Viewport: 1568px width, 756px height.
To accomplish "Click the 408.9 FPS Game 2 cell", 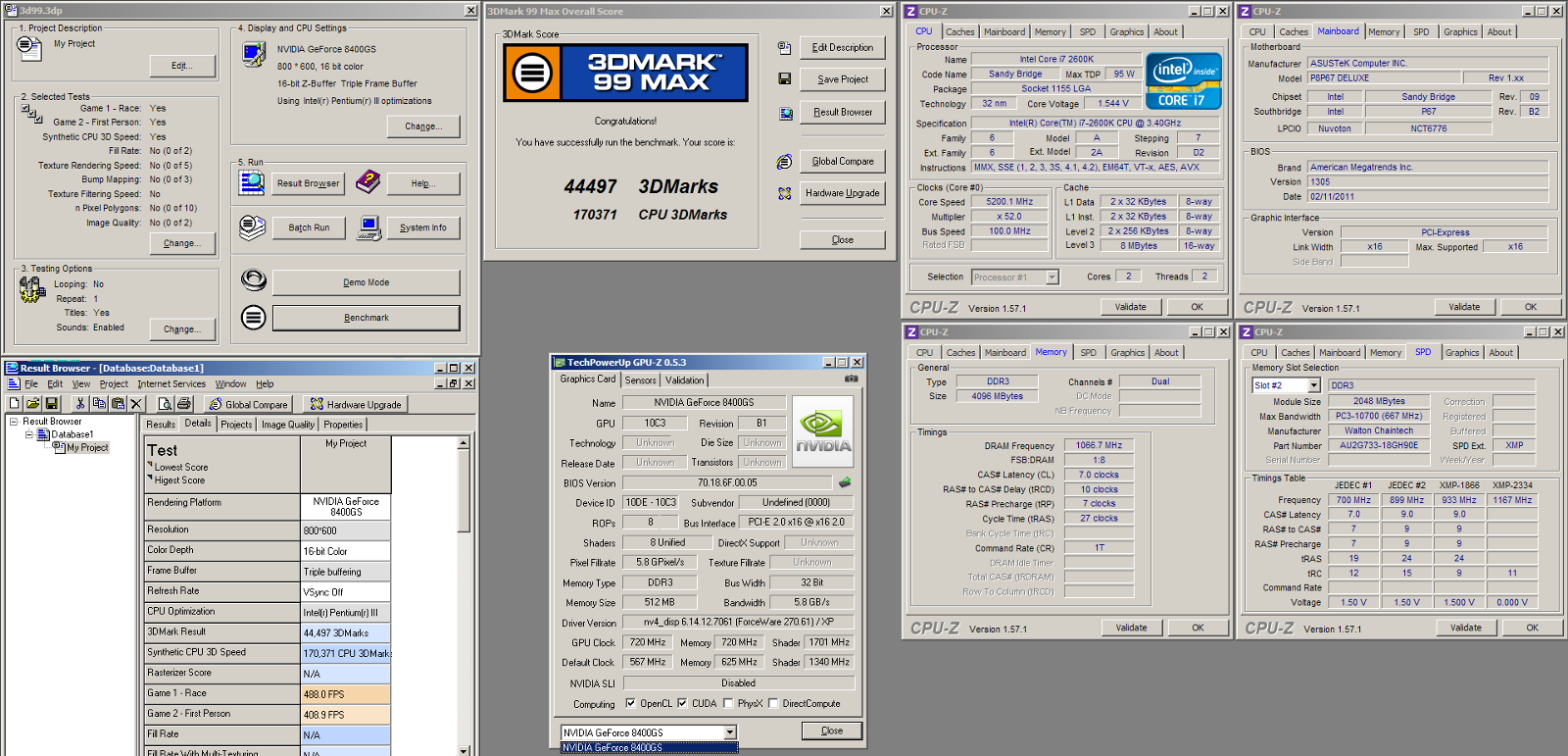I will click(x=346, y=715).
